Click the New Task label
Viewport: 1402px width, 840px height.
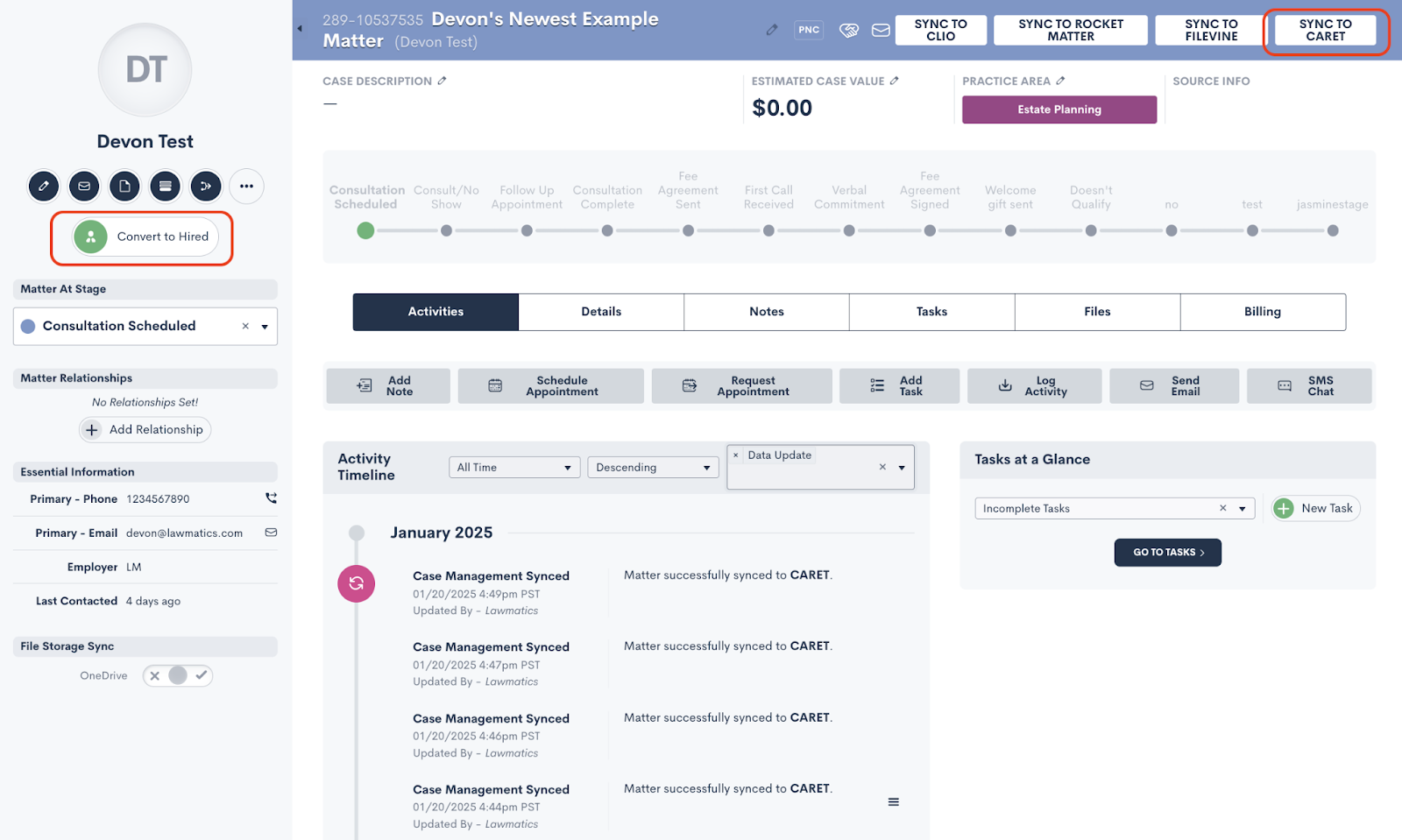tap(1327, 508)
